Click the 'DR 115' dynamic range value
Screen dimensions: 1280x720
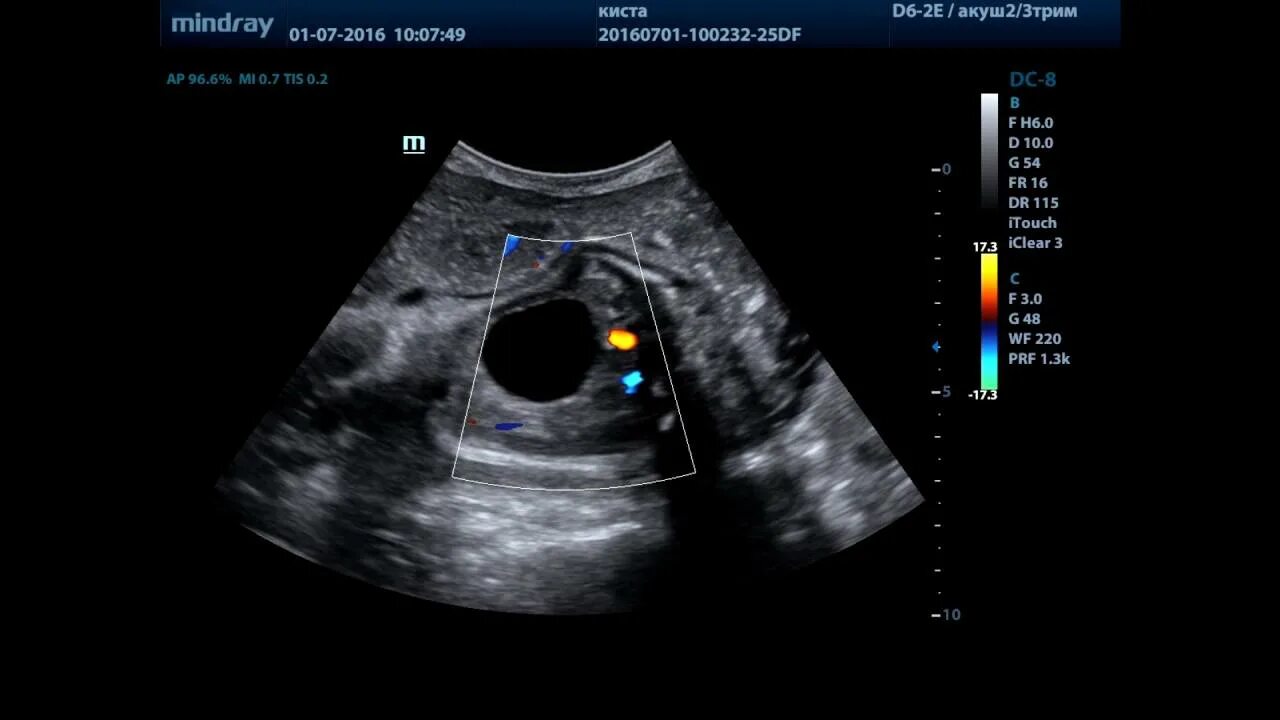pyautogui.click(x=1034, y=203)
